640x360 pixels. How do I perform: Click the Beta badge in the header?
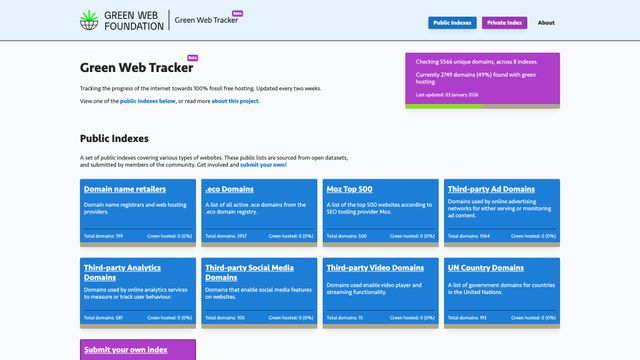click(238, 13)
